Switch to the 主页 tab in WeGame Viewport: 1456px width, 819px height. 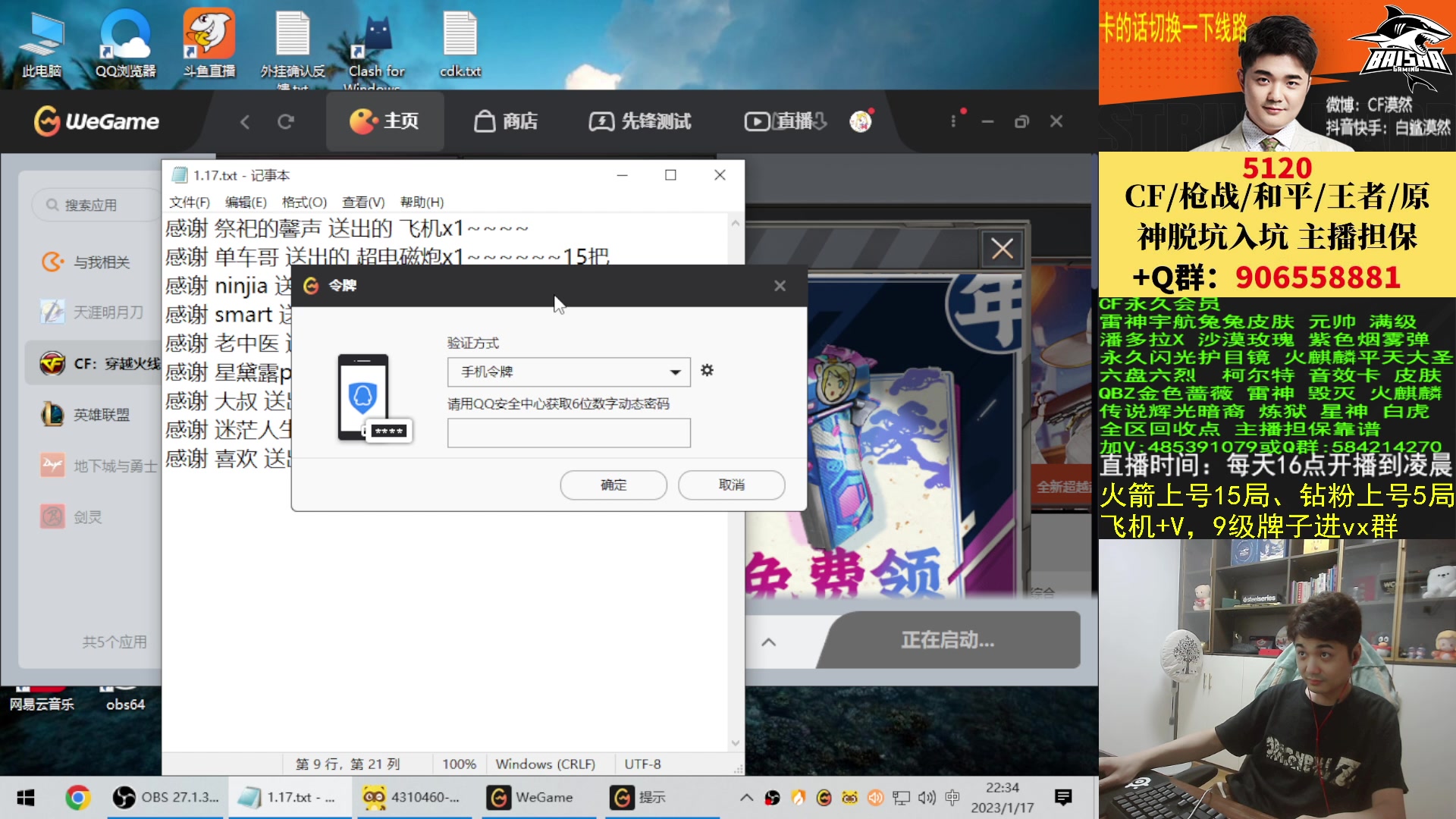[384, 121]
